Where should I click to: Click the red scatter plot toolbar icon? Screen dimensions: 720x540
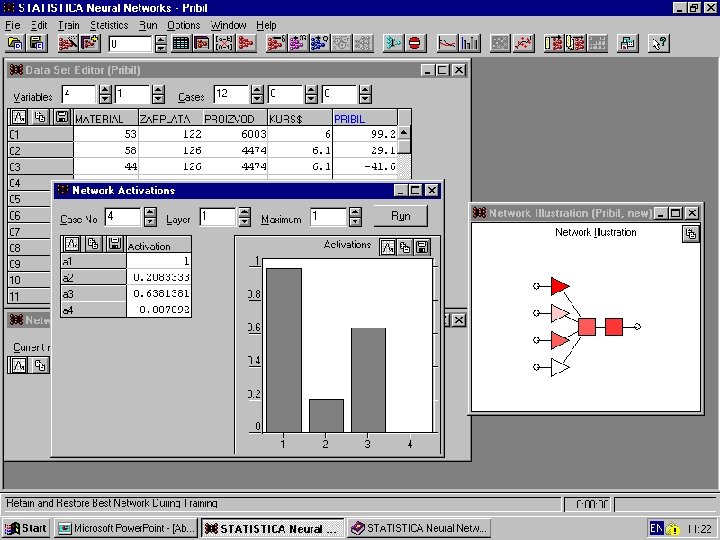[x=523, y=44]
